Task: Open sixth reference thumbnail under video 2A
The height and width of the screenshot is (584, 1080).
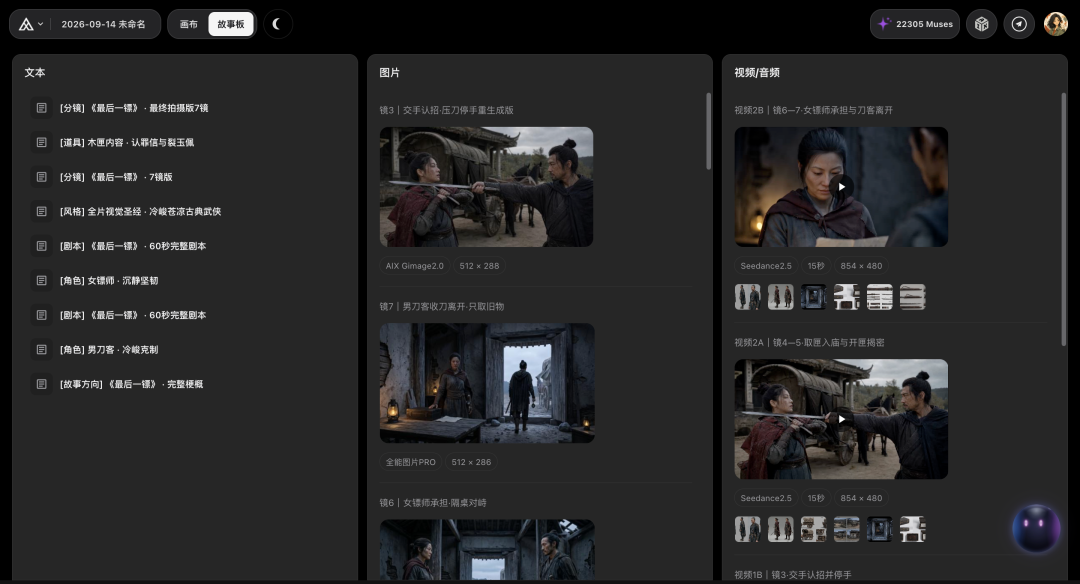Action: [x=913, y=529]
